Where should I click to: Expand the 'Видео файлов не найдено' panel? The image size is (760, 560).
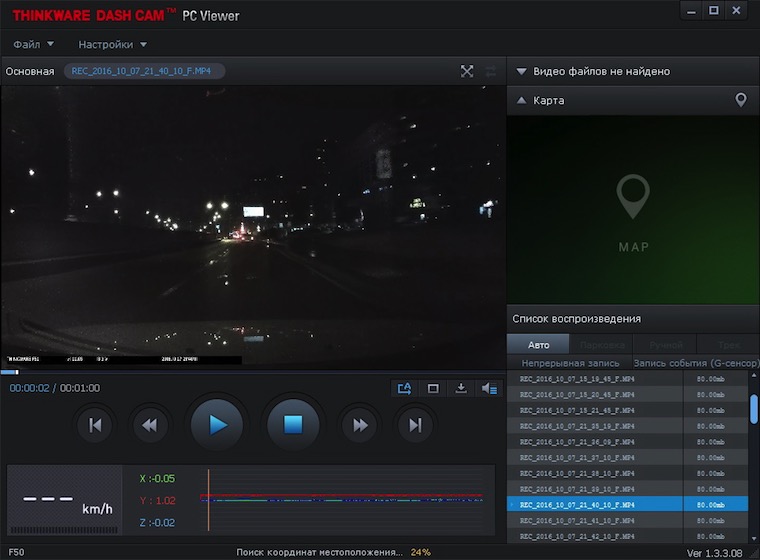point(521,71)
